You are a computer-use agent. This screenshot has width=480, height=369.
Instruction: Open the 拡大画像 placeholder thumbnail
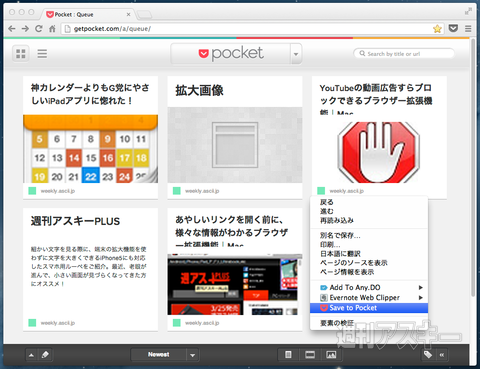[235, 145]
